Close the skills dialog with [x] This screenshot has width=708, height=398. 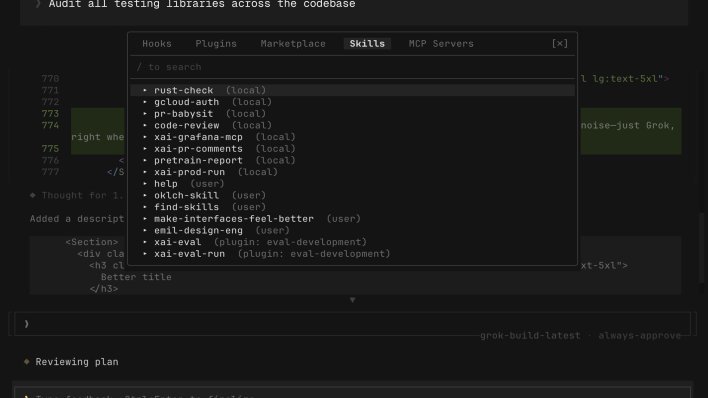559,43
